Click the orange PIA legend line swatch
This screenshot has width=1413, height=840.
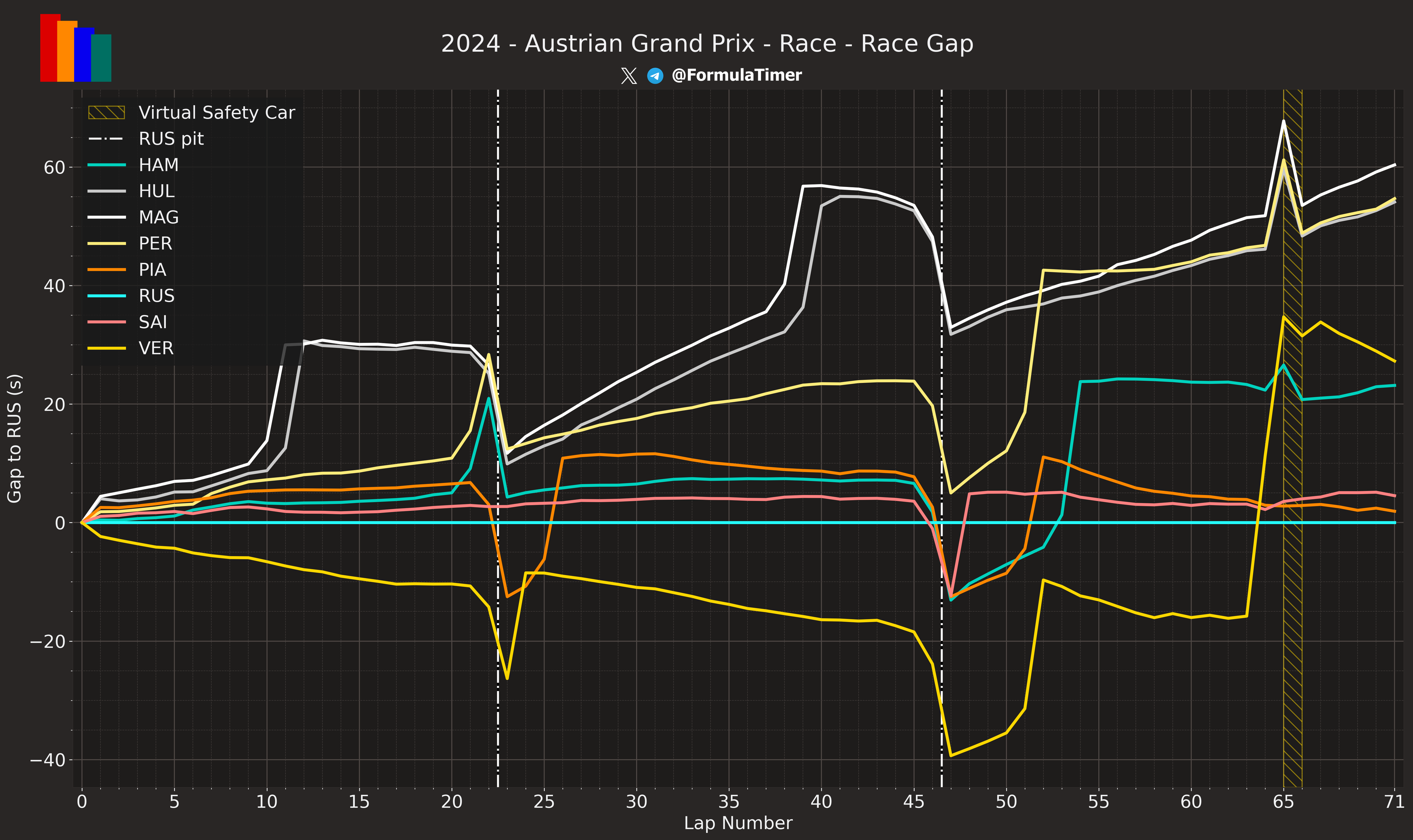(x=106, y=269)
